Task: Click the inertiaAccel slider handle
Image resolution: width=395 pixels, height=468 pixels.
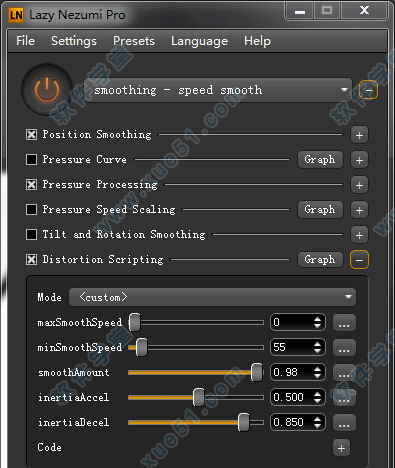Action: (199, 397)
